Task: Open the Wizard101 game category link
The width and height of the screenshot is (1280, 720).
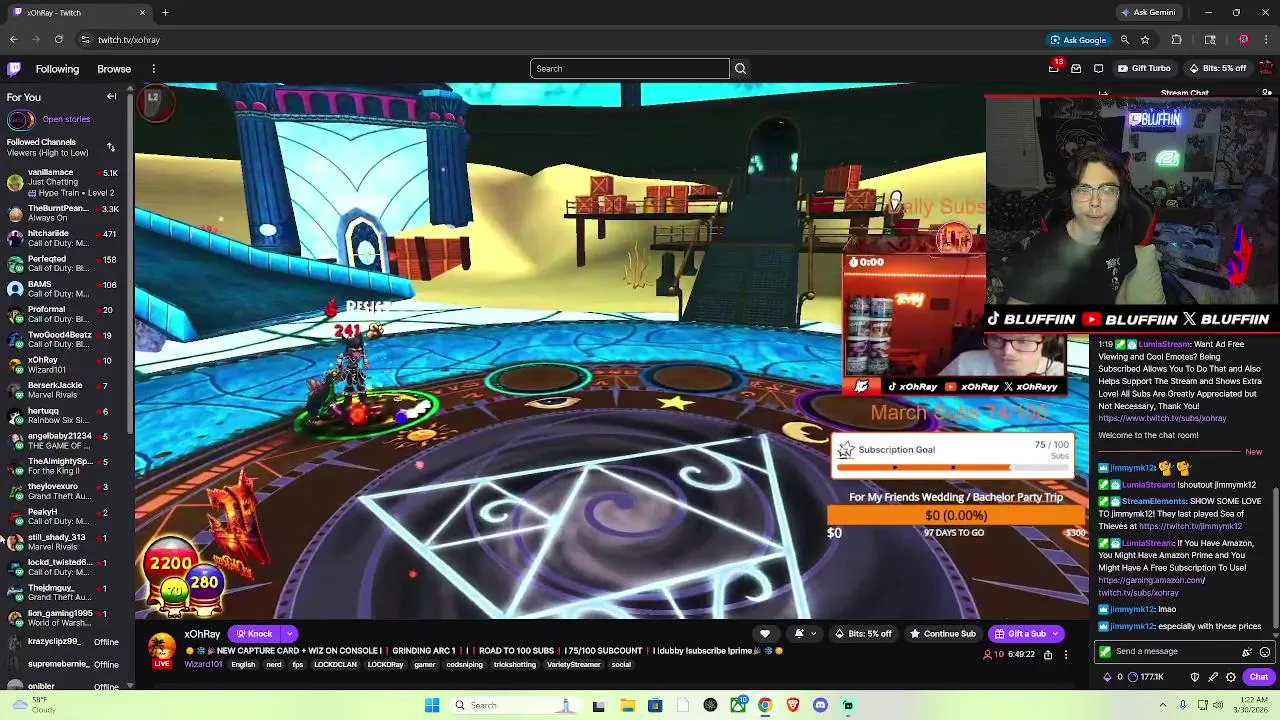Action: (x=203, y=665)
